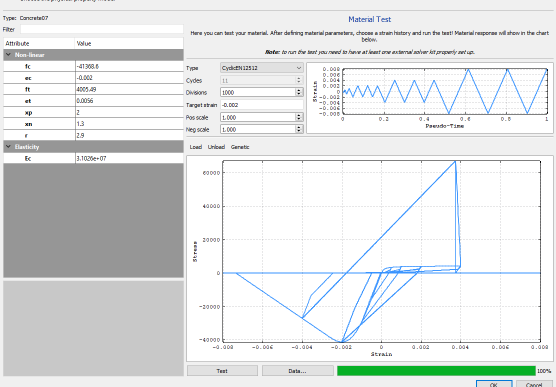The image size is (556, 387).
Task: Click the green progress bar
Action: click(x=436, y=371)
